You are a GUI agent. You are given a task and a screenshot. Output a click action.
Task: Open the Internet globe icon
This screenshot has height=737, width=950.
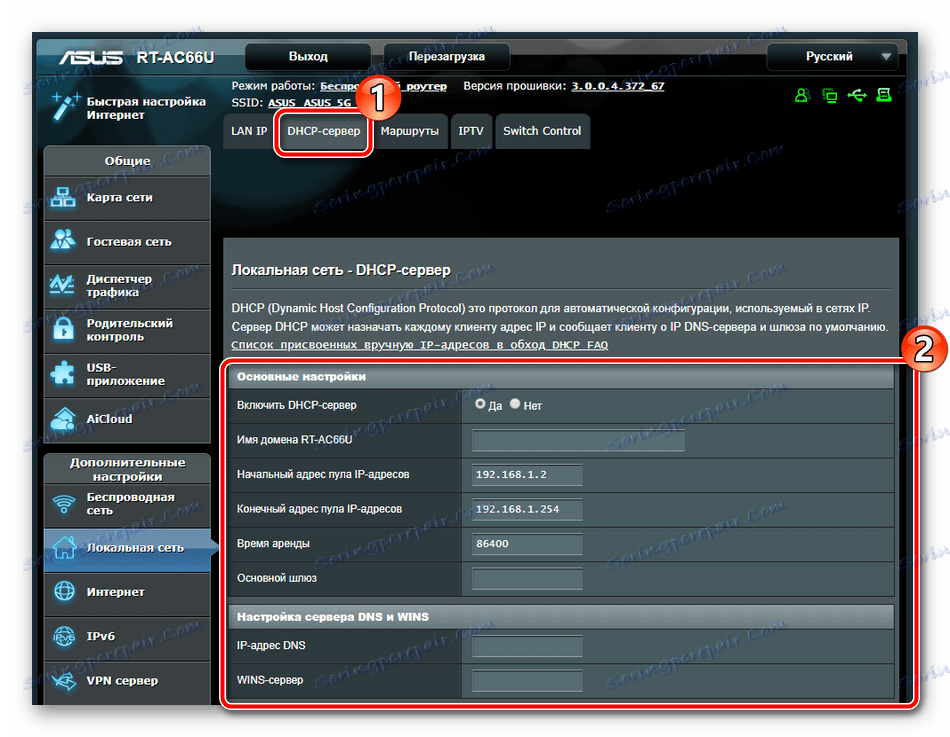64,591
